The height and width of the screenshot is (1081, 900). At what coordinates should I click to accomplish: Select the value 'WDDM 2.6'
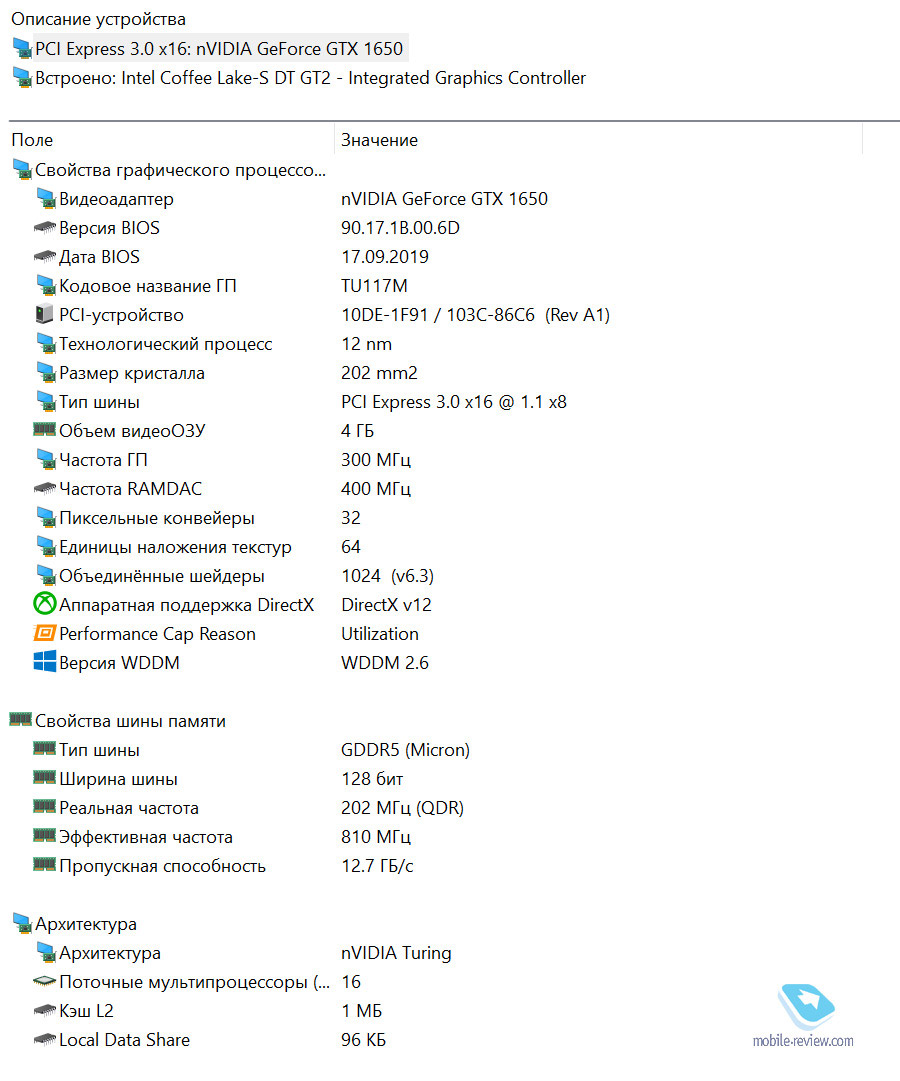[x=385, y=663]
